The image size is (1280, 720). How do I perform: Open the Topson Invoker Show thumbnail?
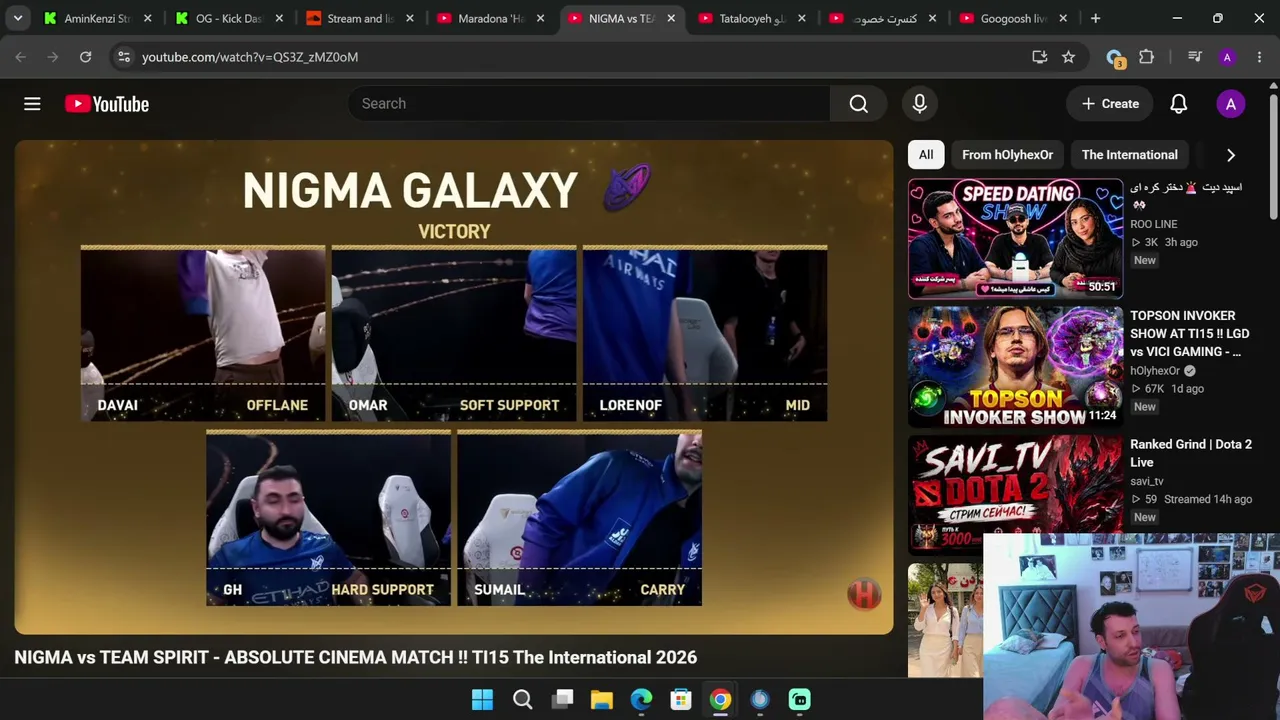pos(1015,367)
